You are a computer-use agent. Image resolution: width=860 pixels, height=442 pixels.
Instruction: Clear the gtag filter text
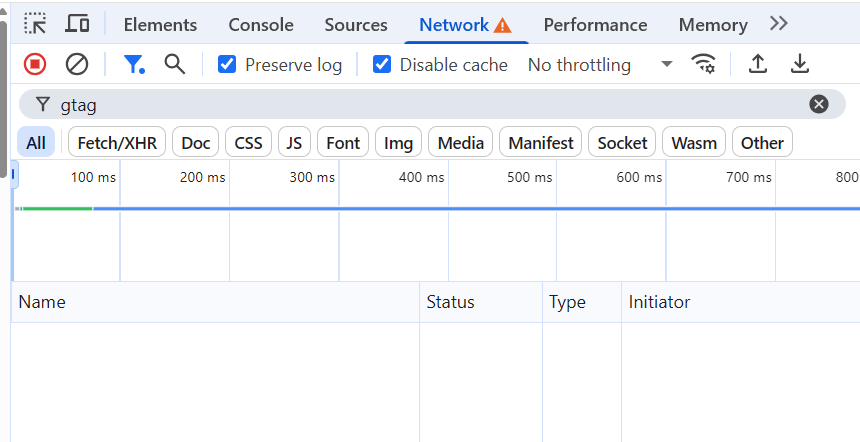[x=819, y=104]
